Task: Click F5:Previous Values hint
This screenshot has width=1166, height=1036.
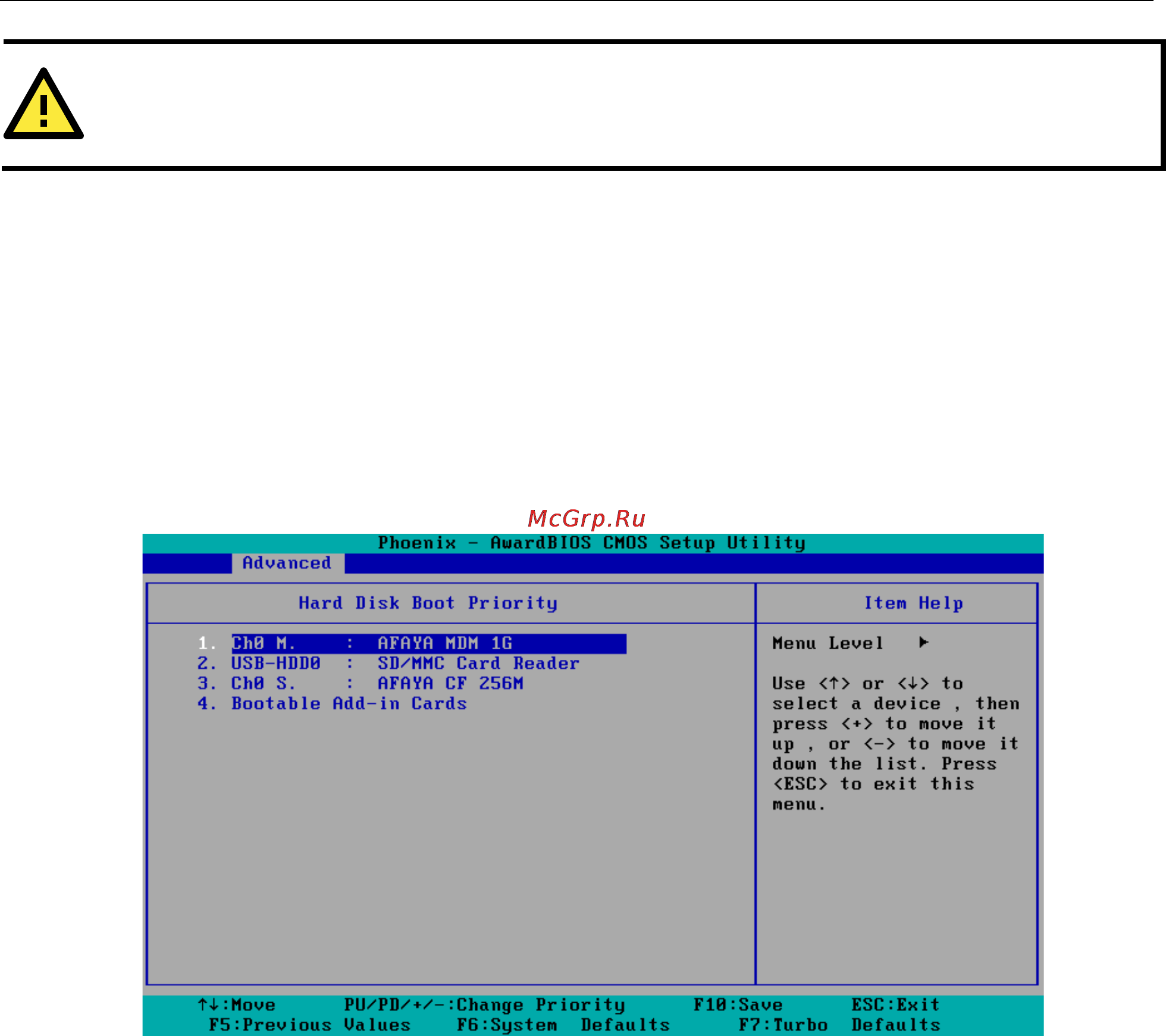Action: click(309, 1025)
